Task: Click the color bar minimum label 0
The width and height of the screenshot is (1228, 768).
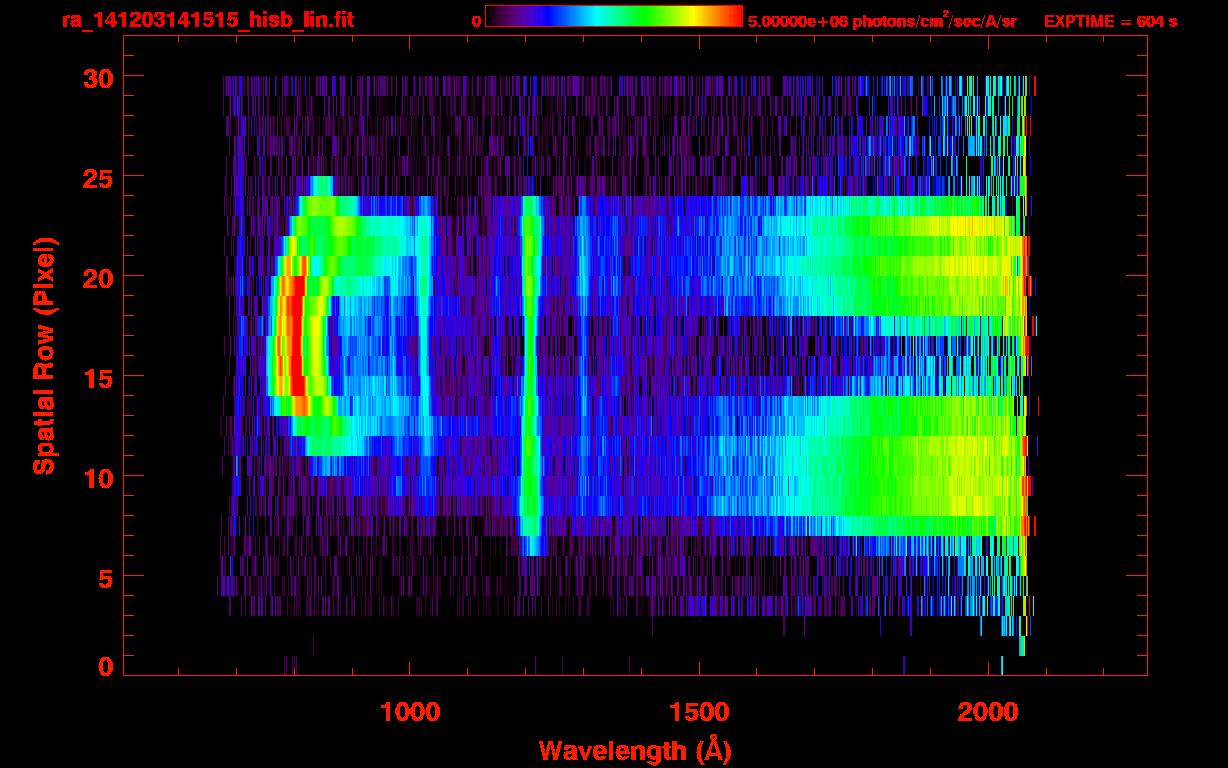Action: 476,21
